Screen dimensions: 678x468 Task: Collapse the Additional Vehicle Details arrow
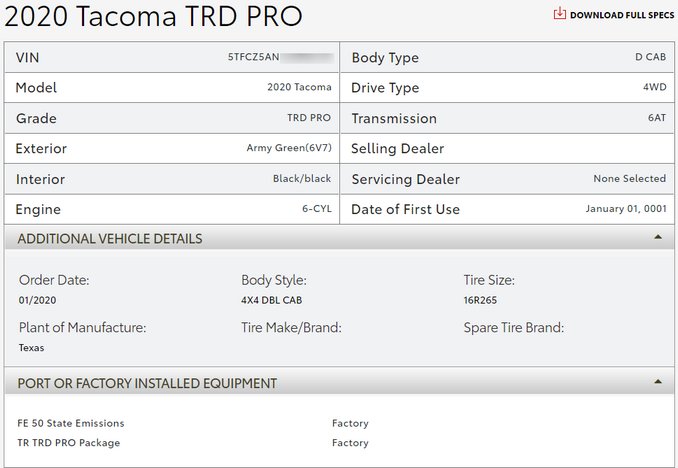pyautogui.click(x=658, y=237)
